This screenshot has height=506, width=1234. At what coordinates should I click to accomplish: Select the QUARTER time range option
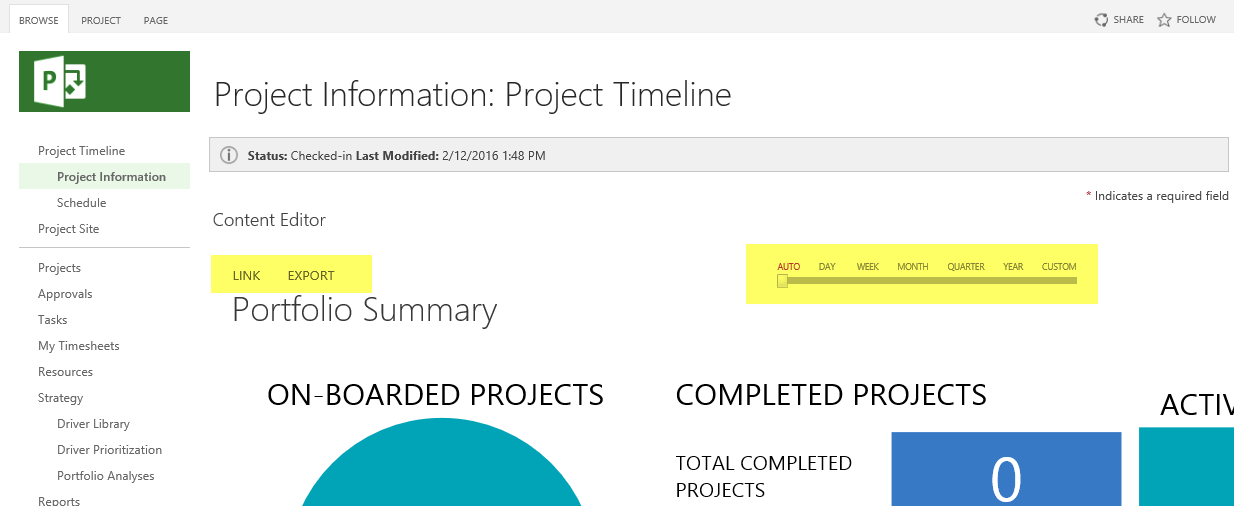coord(966,267)
